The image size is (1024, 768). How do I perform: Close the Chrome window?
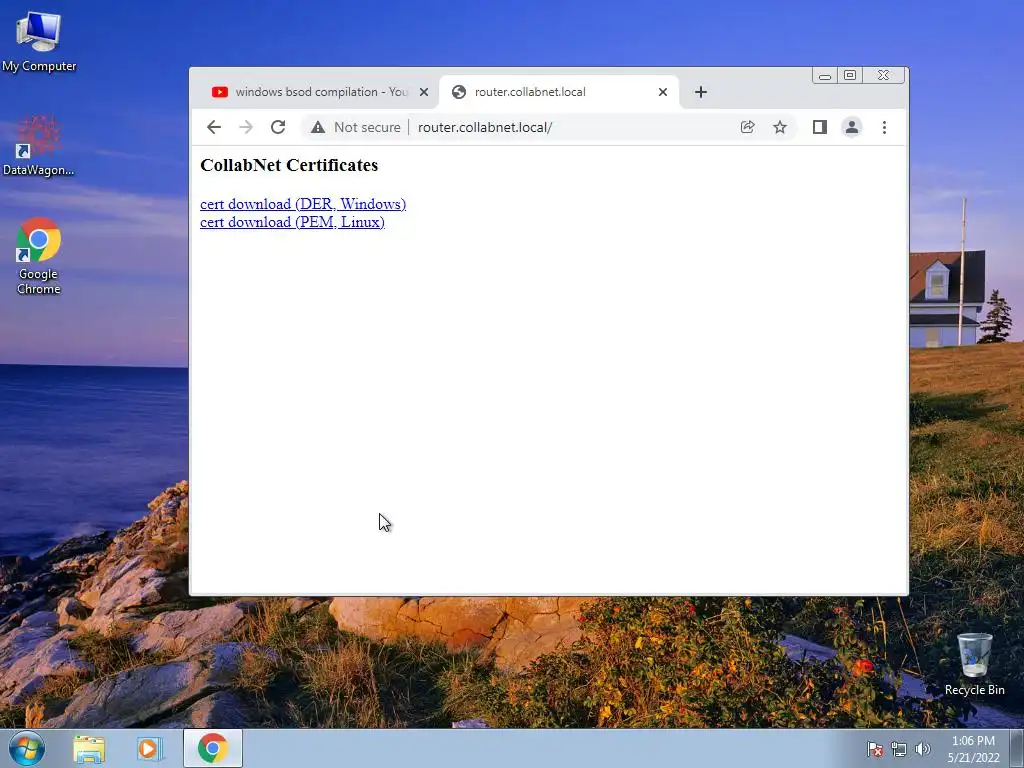(884, 76)
